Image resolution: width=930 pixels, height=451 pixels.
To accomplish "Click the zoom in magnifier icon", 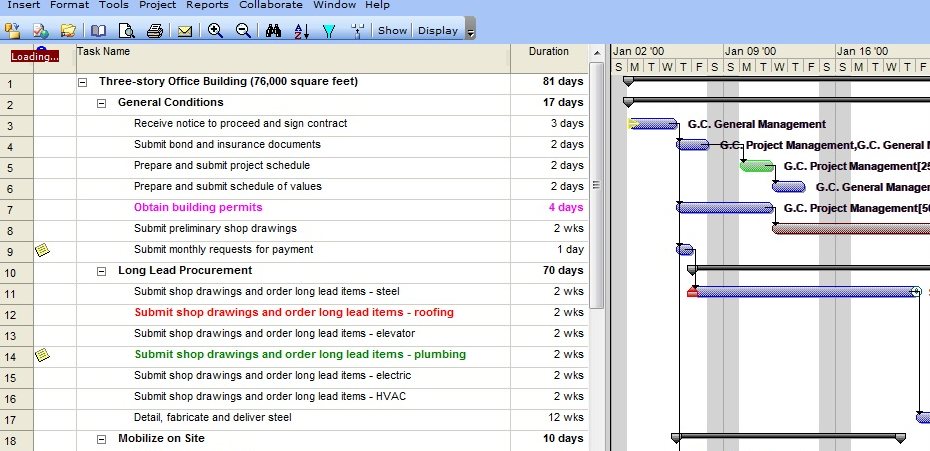I will tap(215, 31).
